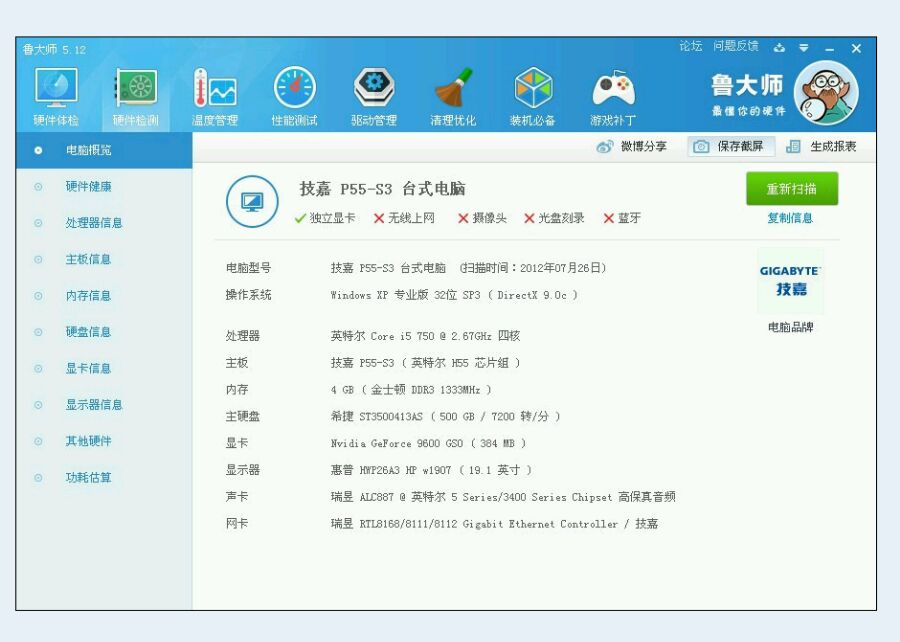The image size is (900, 642).
Task: Click the red X next to 光盘刻录
Action: point(529,219)
